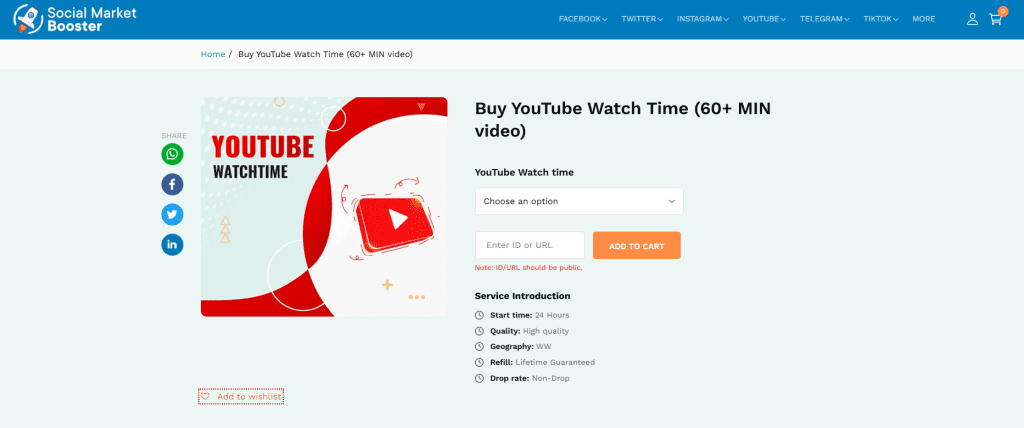Open the MORE menu item

click(x=923, y=20)
